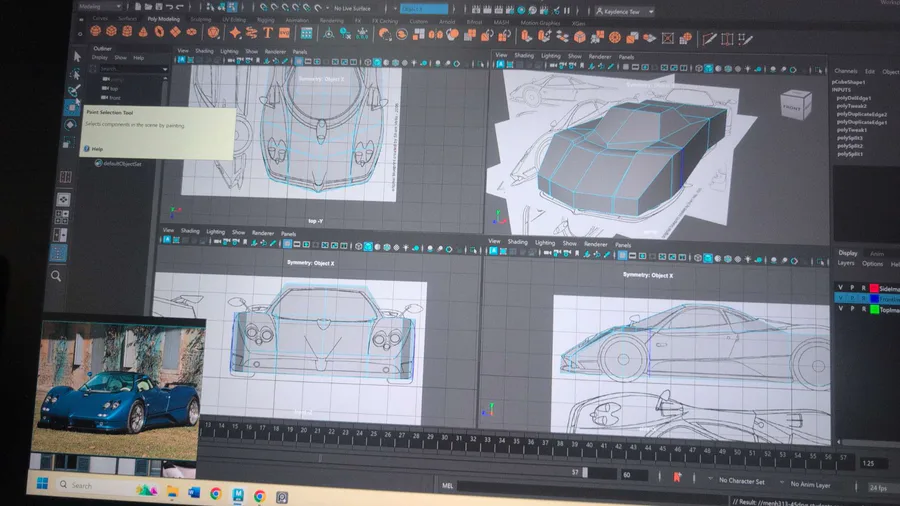Create a polygon cylinder from the shelf
Screen dimensions: 900x506
click(127, 31)
